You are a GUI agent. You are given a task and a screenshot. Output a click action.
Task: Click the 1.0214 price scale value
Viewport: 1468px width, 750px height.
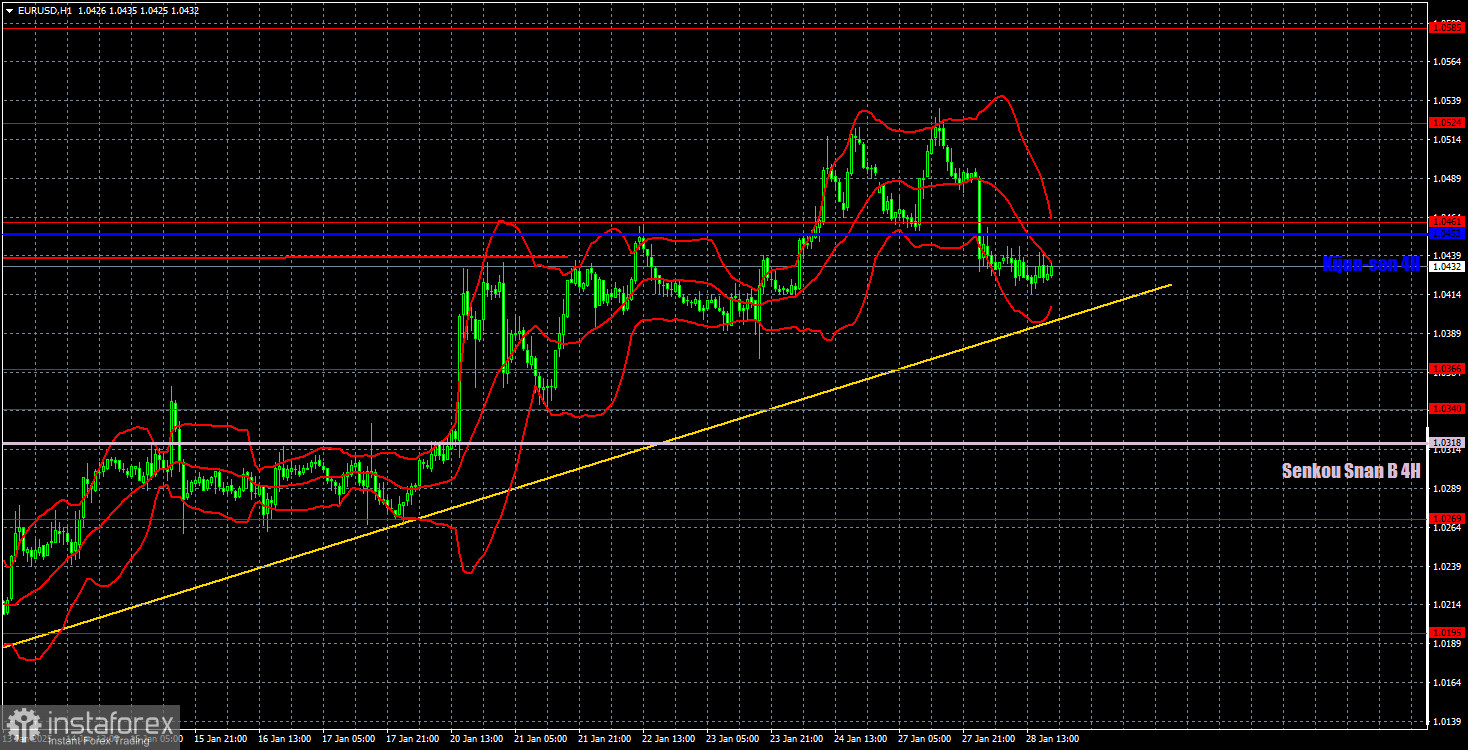pos(1447,605)
